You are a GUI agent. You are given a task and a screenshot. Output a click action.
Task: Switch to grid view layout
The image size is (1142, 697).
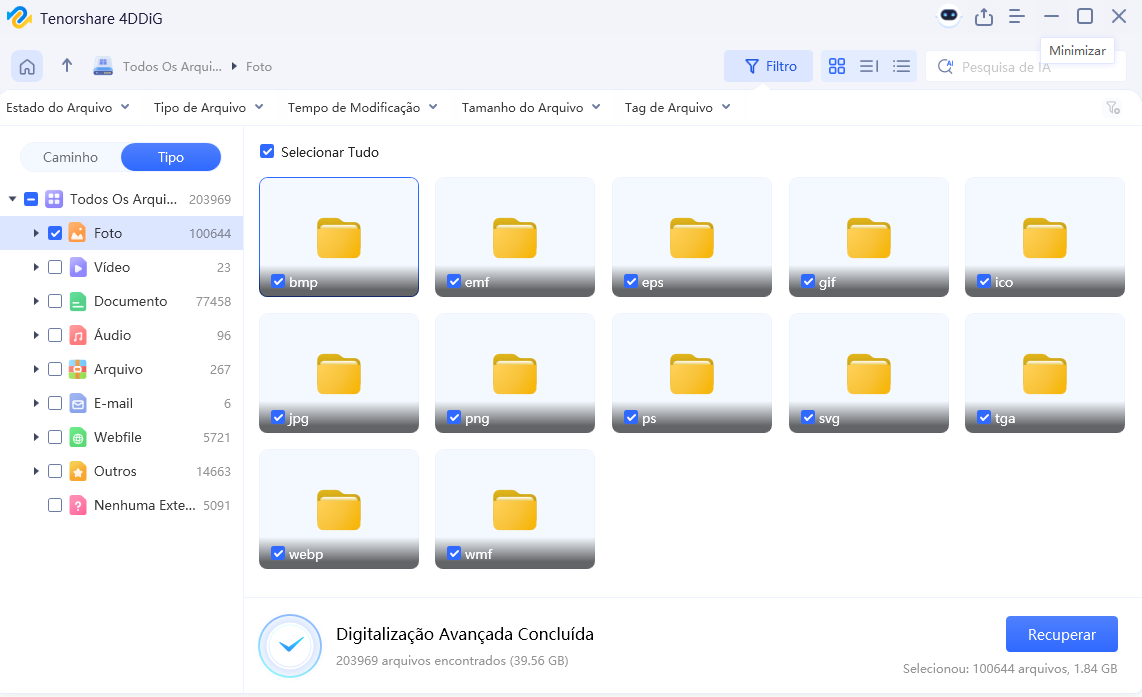tap(836, 65)
